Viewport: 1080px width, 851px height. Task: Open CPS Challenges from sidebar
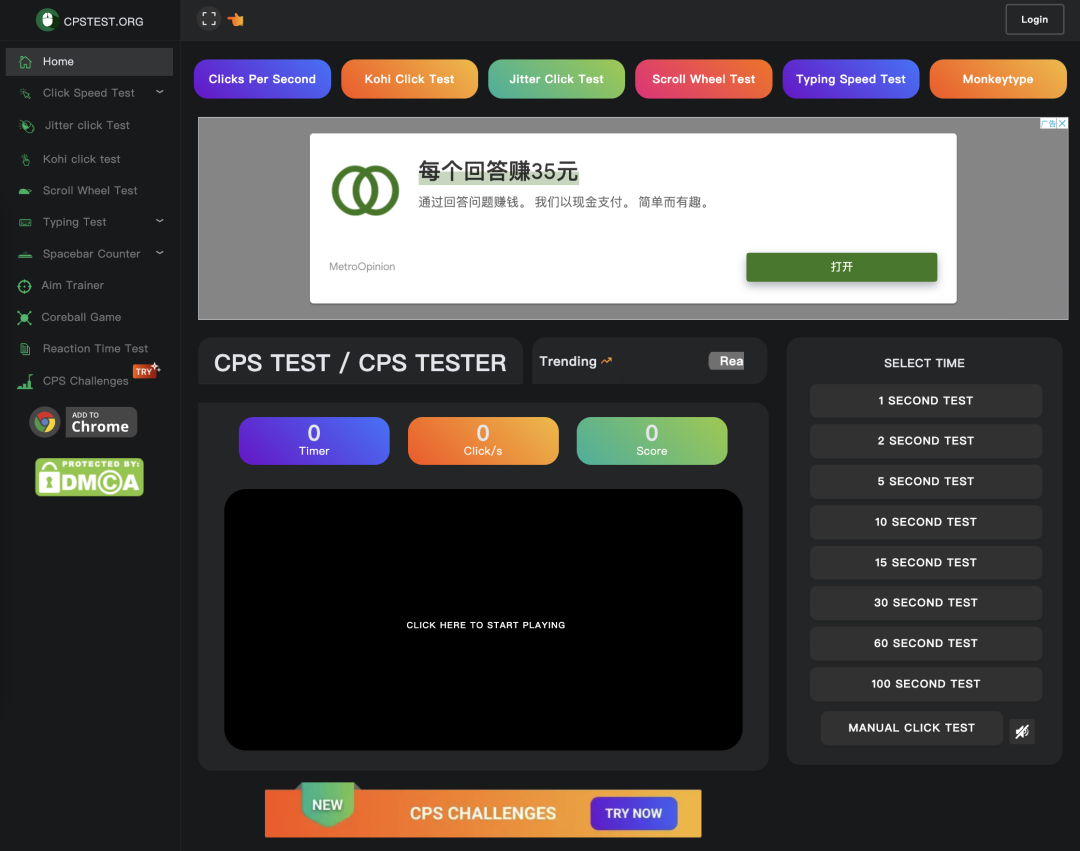(85, 381)
